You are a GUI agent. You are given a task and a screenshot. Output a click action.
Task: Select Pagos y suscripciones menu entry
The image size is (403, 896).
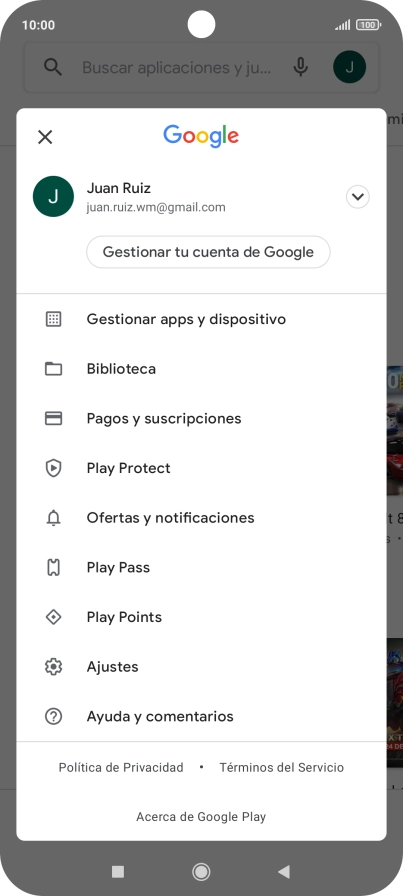tap(201, 418)
